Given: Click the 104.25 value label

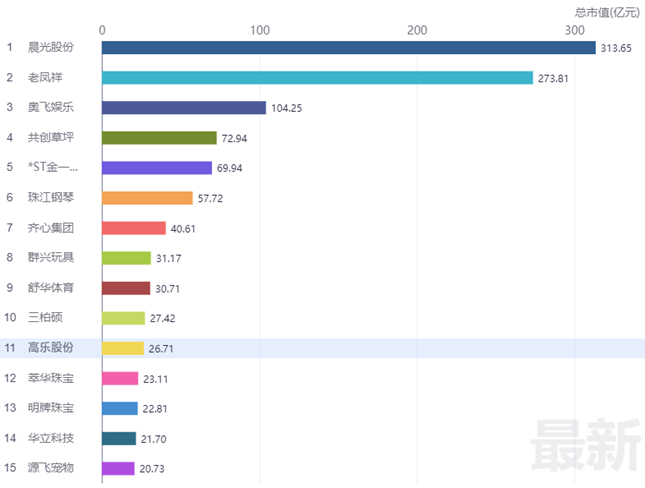Looking at the screenshot, I should pyautogui.click(x=286, y=108).
